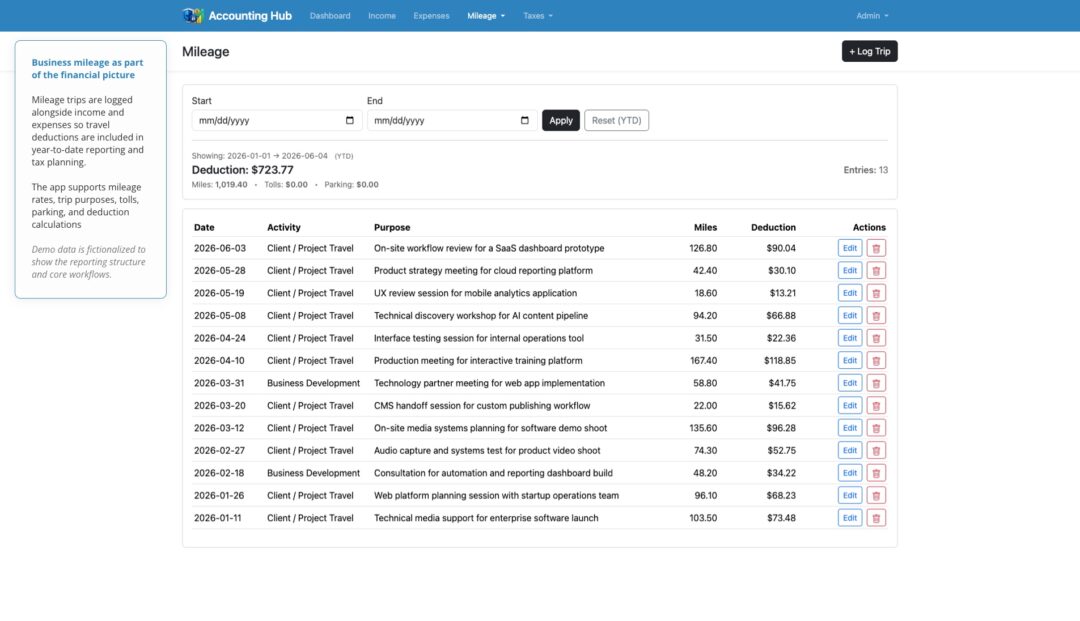1080x621 pixels.
Task: Edit the 2026-04-24 trip
Action: 850,338
